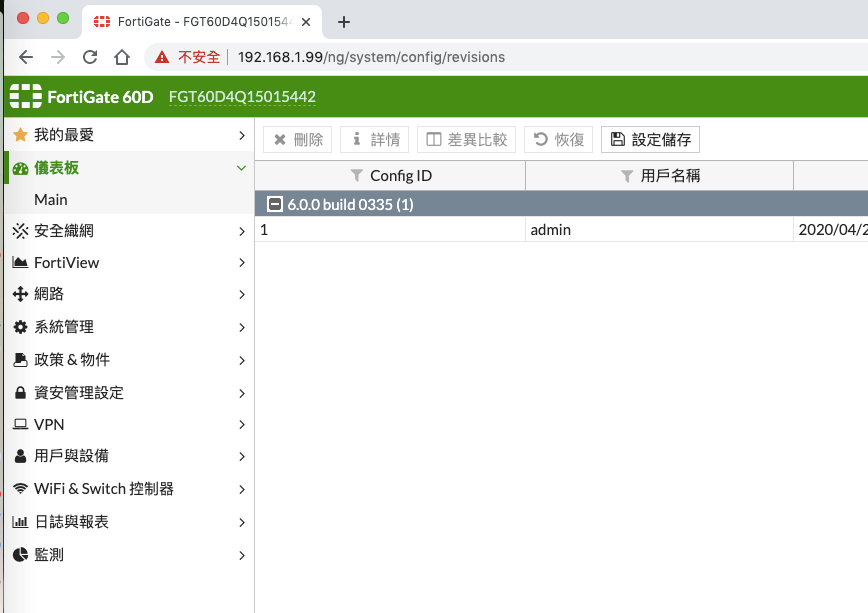Expand the VPN menu chevron

tap(241, 425)
